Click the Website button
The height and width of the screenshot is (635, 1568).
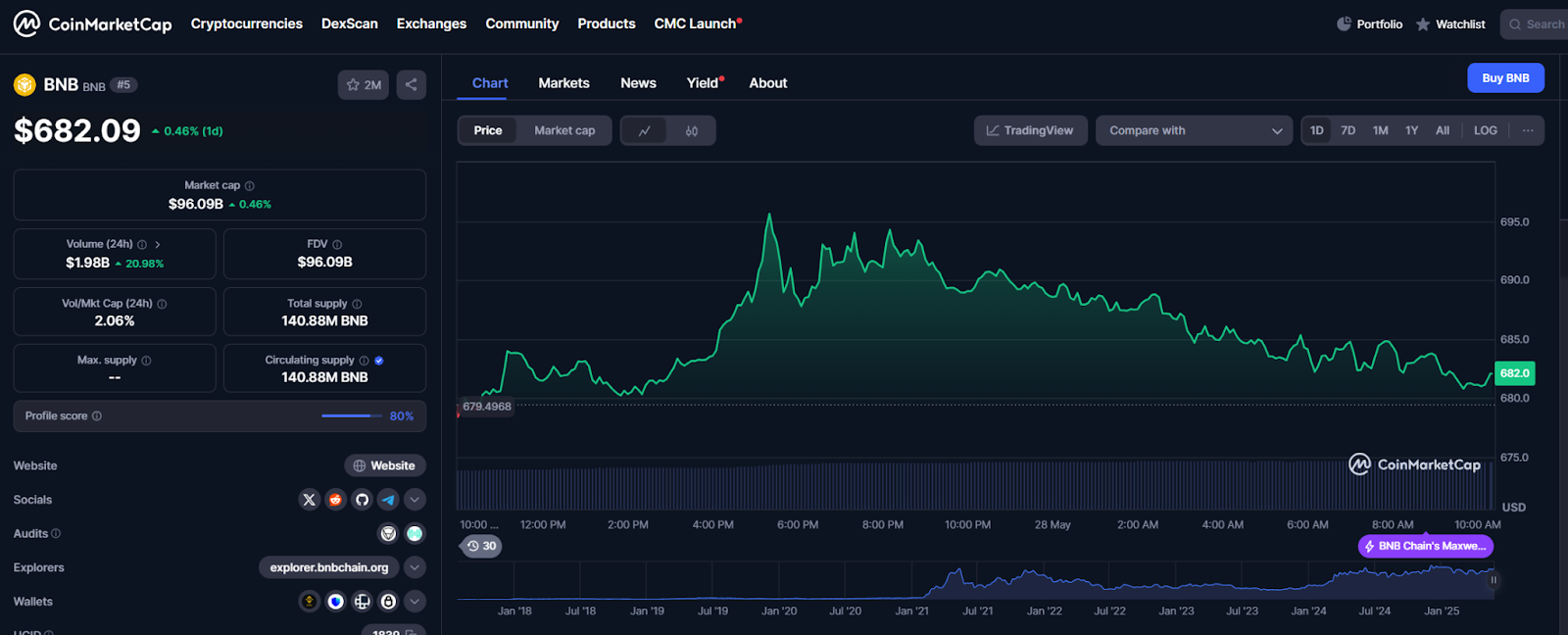[x=385, y=465]
